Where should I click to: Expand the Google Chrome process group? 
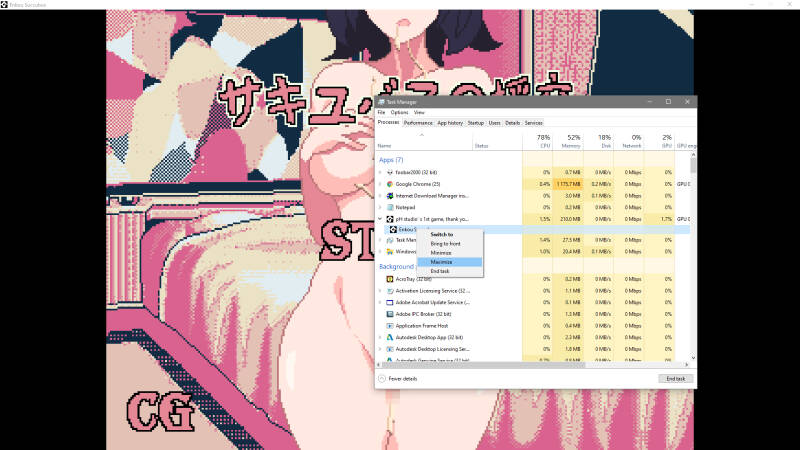(x=380, y=184)
